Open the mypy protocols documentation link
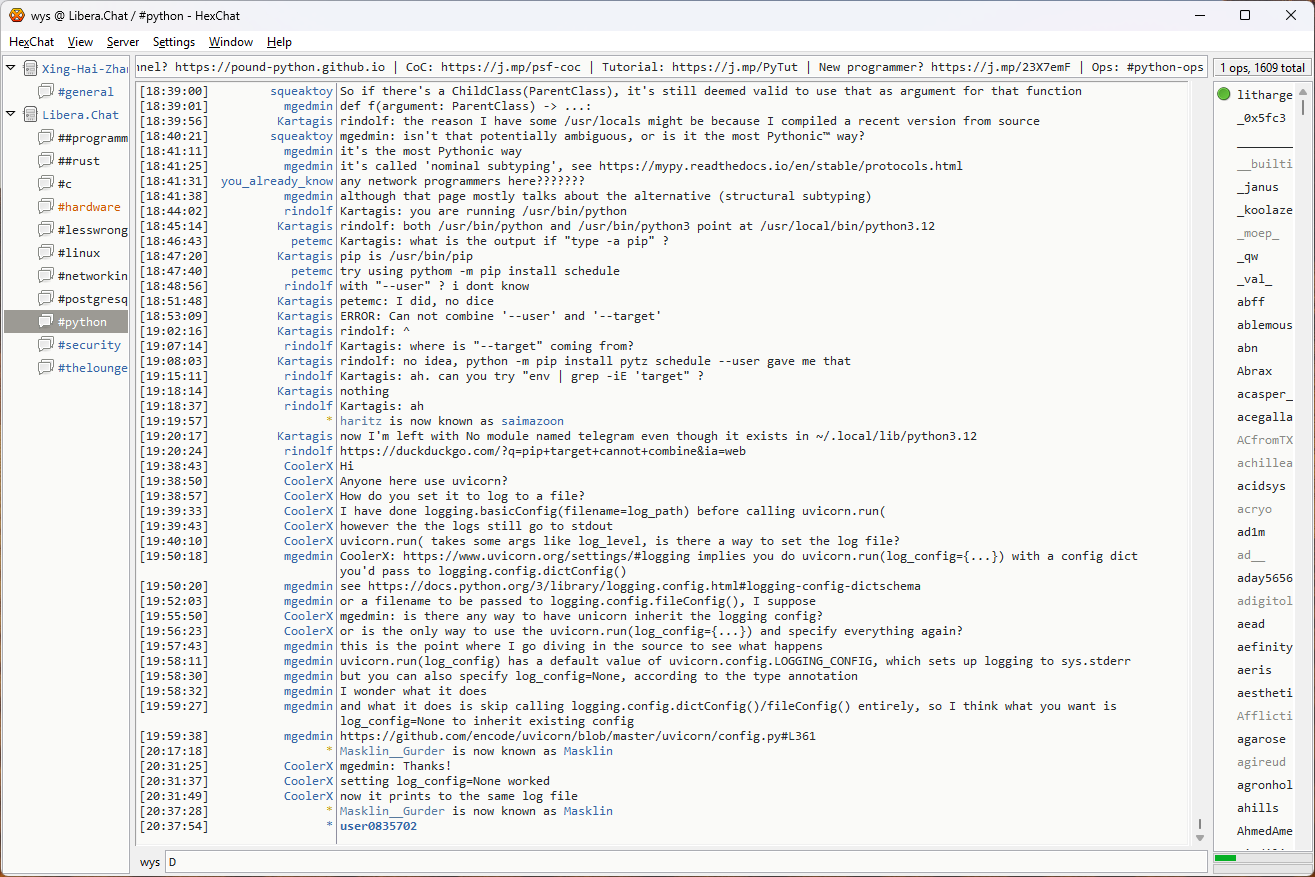The image size is (1315, 877). pyautogui.click(x=781, y=166)
